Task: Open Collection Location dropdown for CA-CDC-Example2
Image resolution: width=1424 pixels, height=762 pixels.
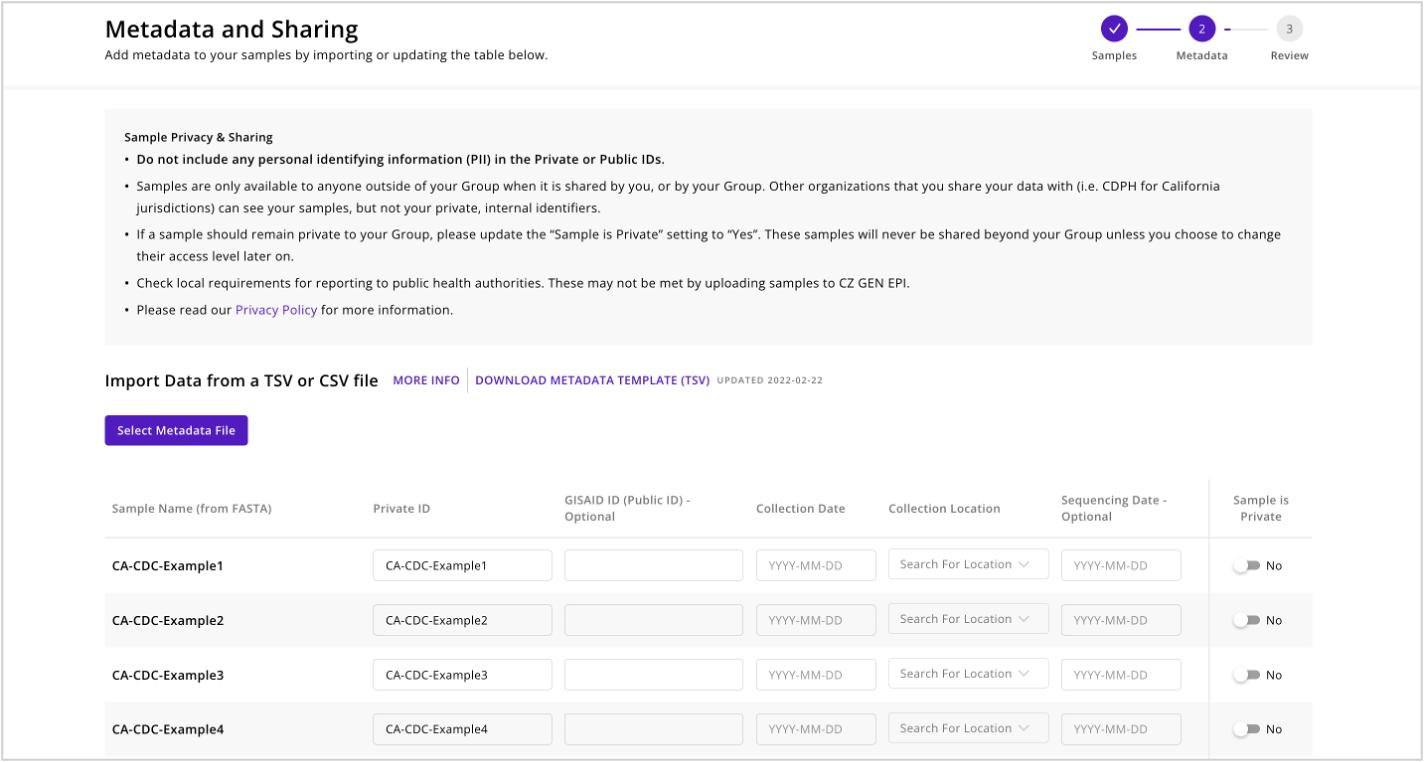Action: [968, 619]
